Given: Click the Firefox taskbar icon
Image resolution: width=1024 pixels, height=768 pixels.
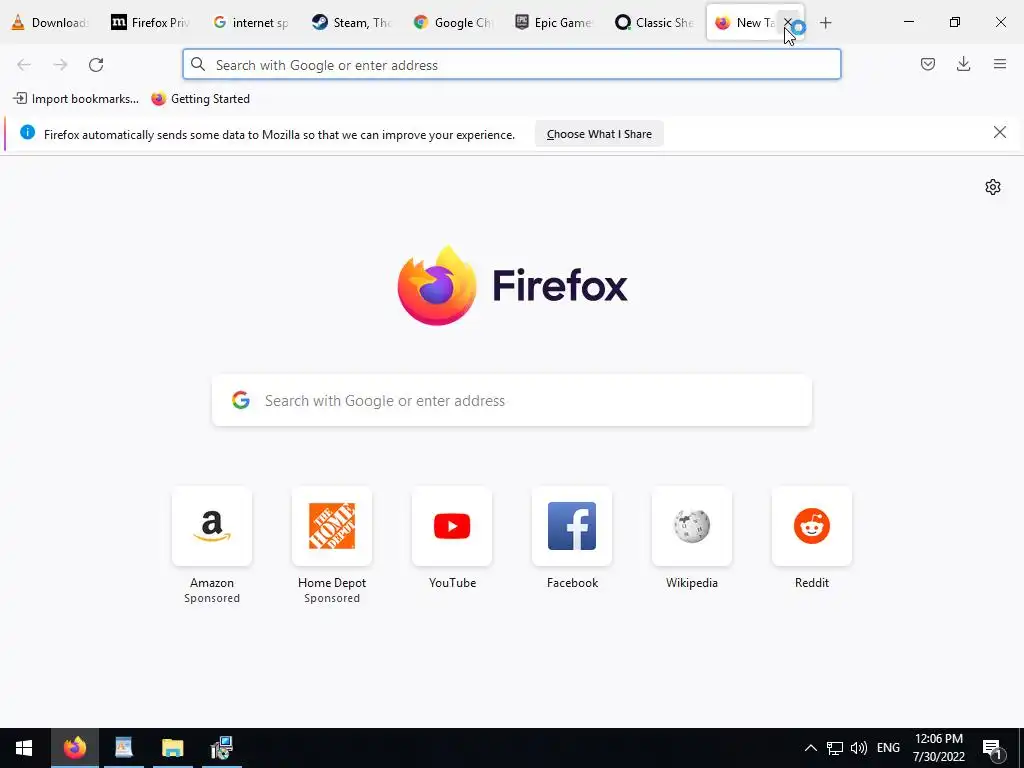Looking at the screenshot, I should (x=74, y=748).
